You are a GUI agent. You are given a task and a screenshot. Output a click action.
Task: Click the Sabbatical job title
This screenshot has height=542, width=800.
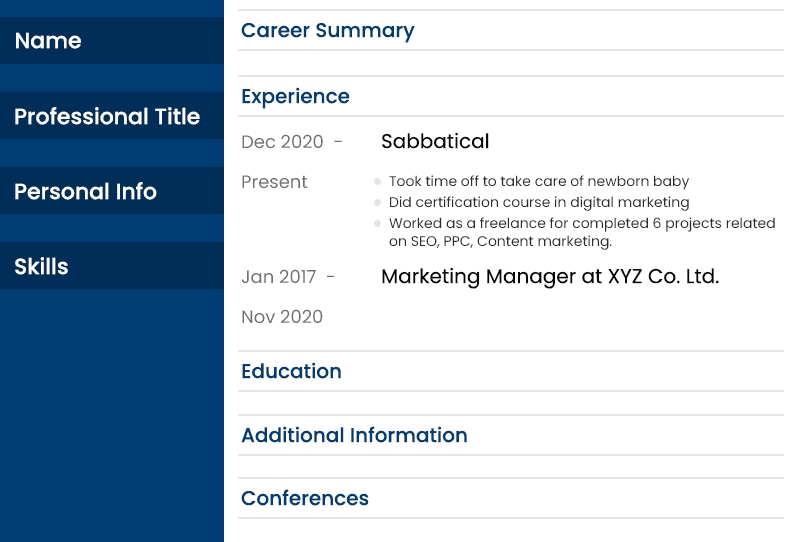click(435, 141)
